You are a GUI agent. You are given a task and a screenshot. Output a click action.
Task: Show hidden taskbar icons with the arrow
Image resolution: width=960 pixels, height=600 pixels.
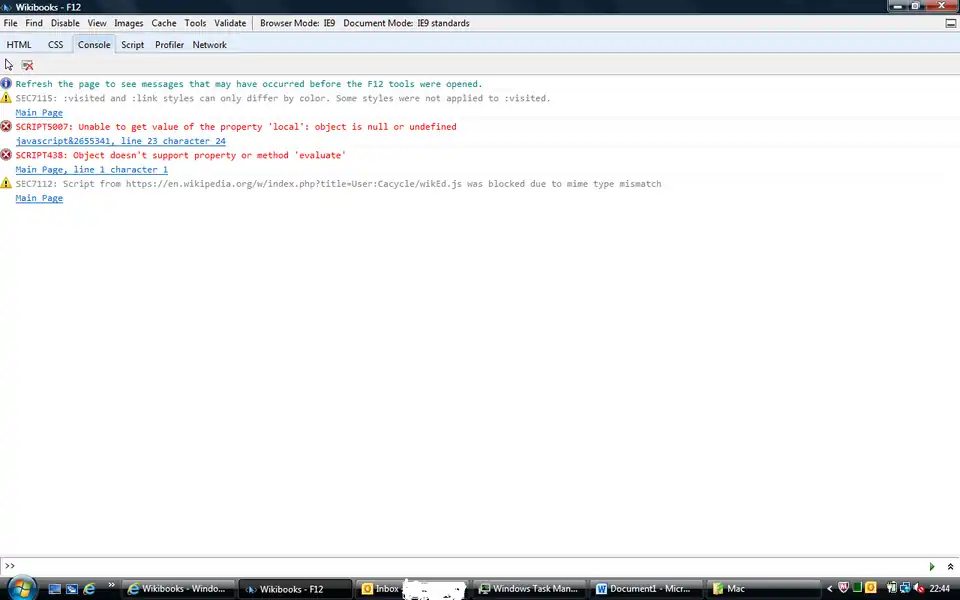pyautogui.click(x=829, y=588)
